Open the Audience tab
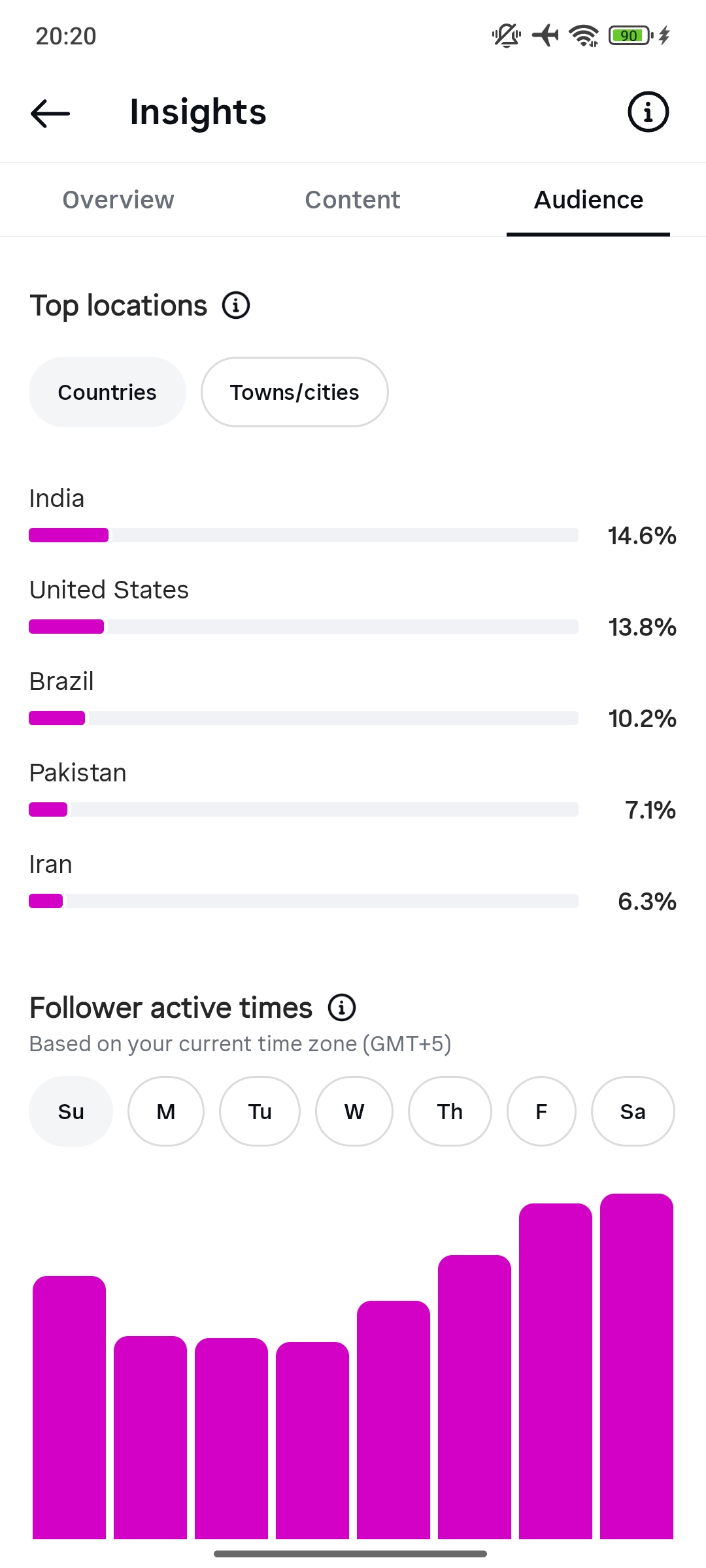 pyautogui.click(x=588, y=200)
